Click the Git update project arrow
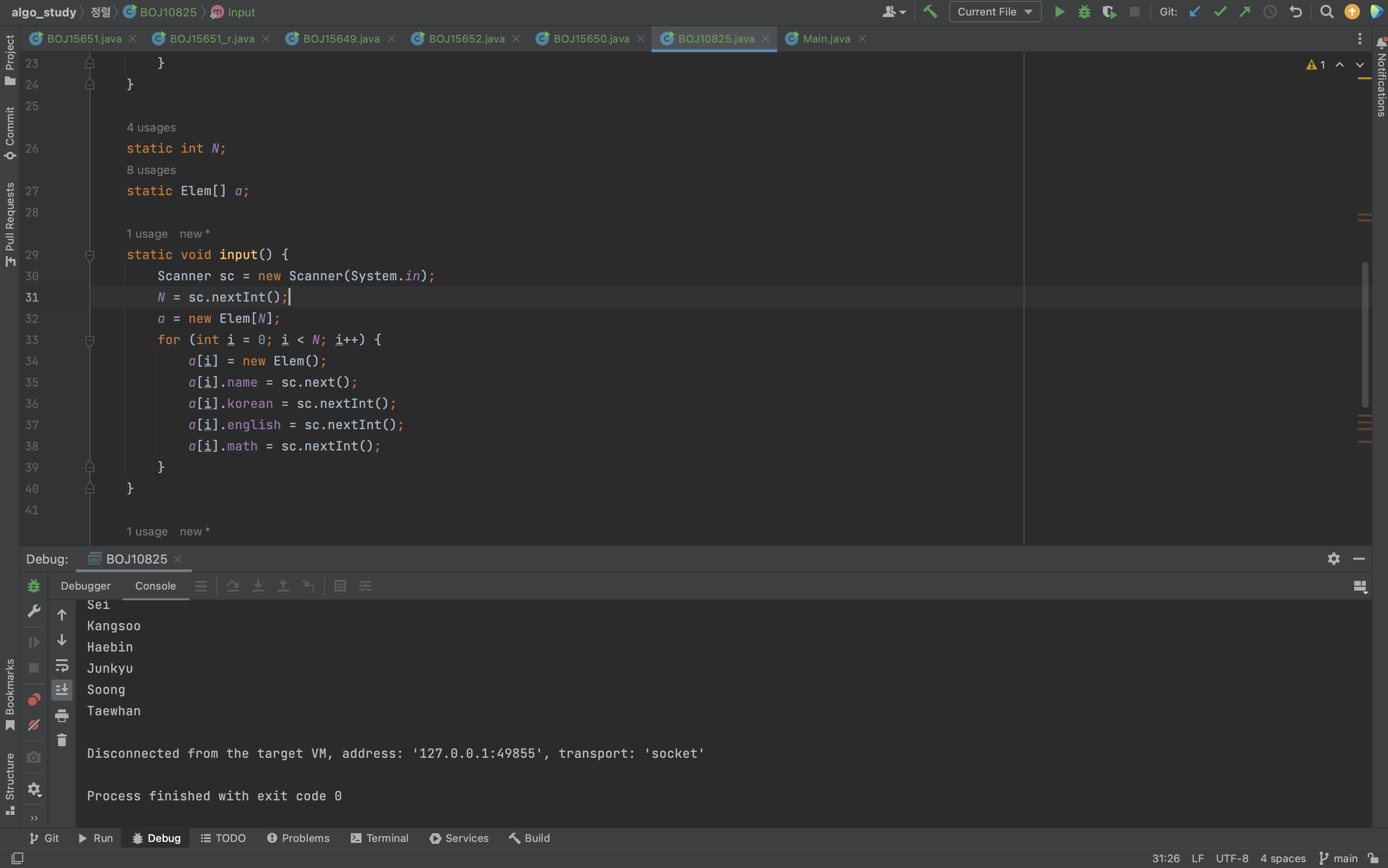 click(x=1195, y=12)
